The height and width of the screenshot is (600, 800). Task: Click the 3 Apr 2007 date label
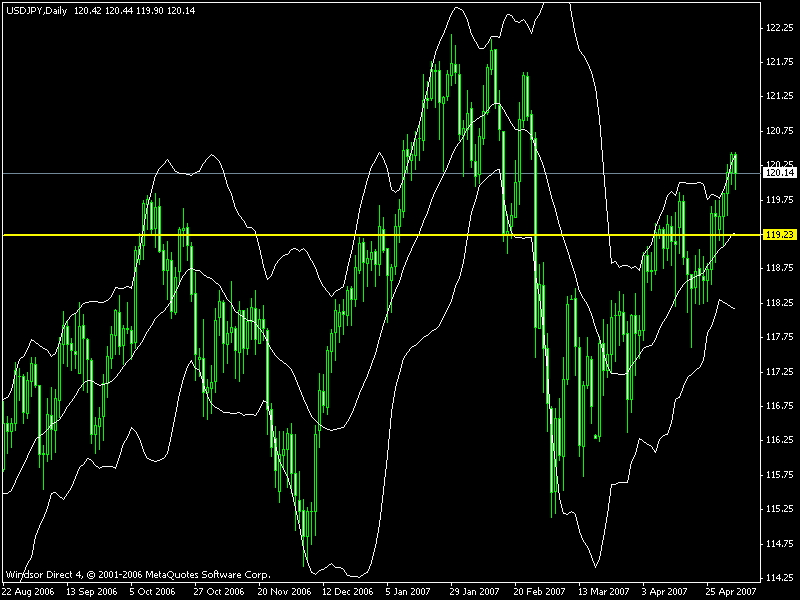665,592
